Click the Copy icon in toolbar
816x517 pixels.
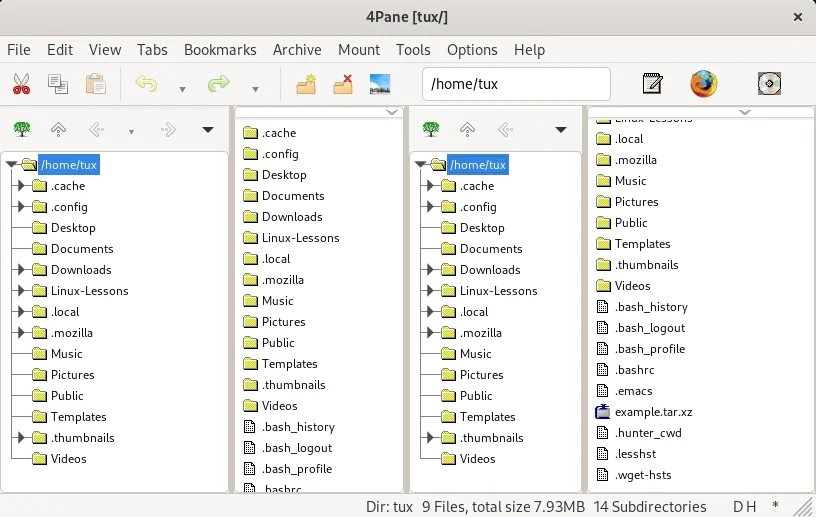click(58, 84)
